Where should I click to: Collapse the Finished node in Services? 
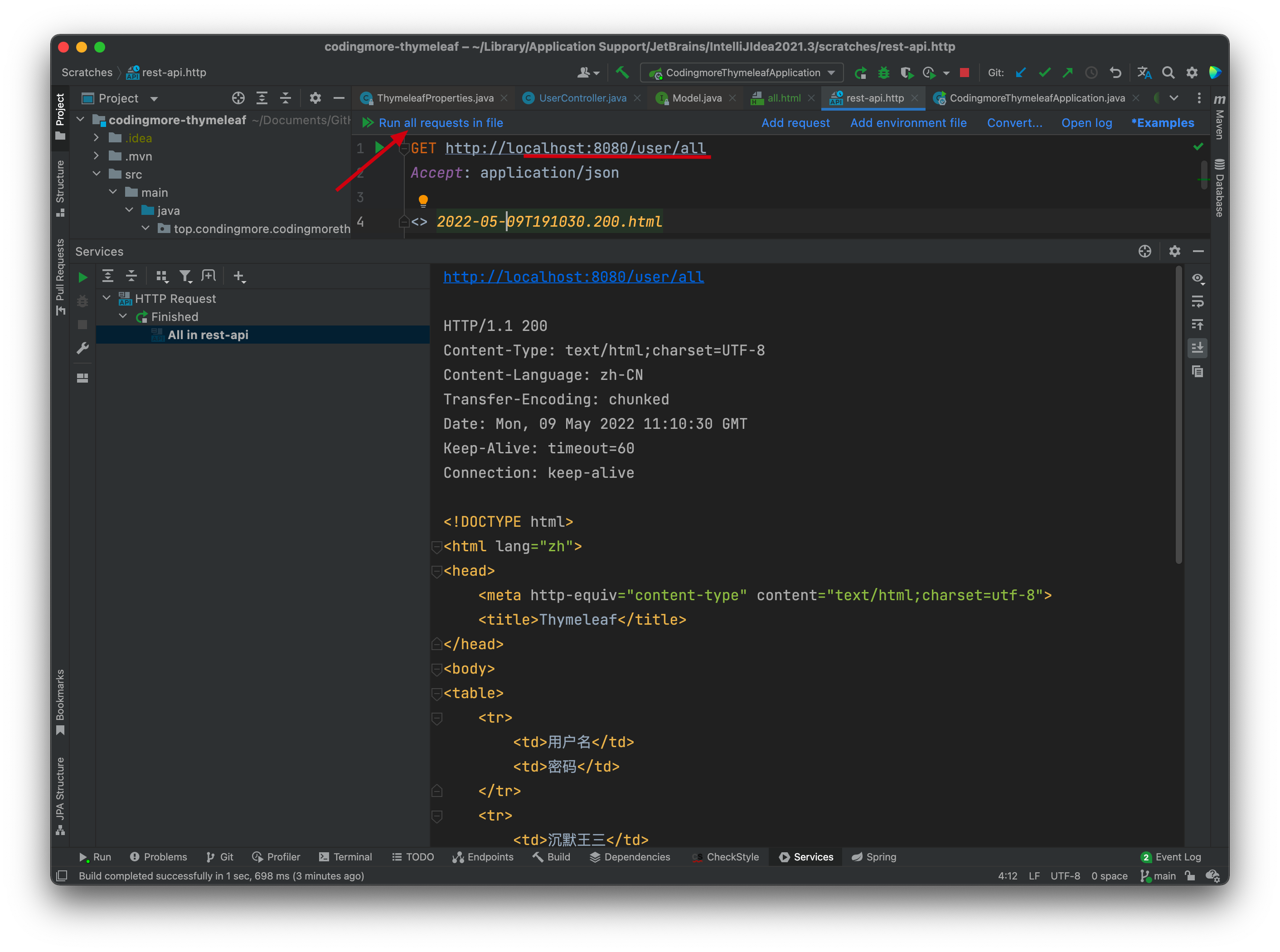[123, 316]
